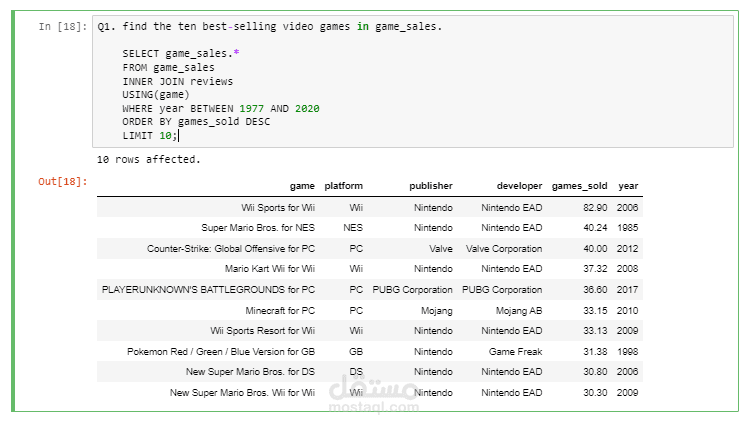749x423 pixels.
Task: Click the year 2008 cell
Action: coord(628,269)
